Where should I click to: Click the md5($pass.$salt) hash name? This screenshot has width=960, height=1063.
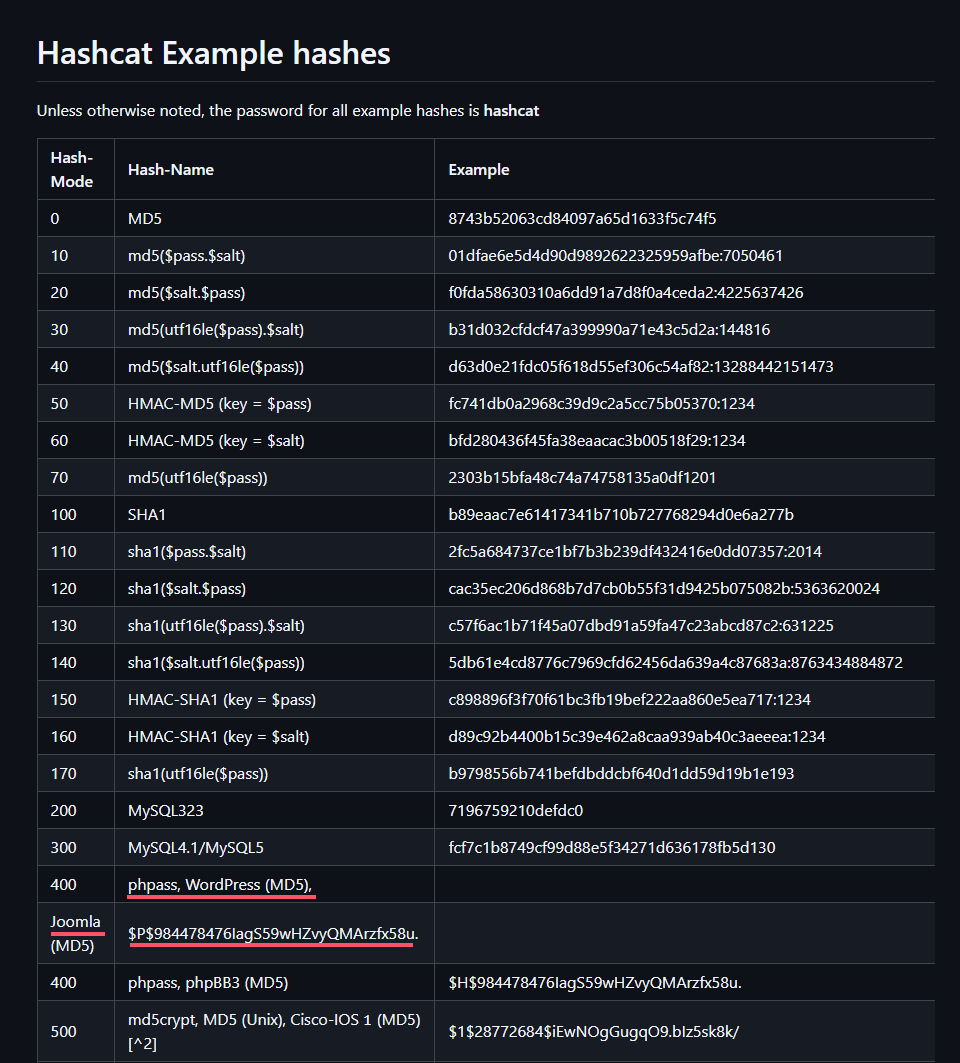pyautogui.click(x=187, y=256)
